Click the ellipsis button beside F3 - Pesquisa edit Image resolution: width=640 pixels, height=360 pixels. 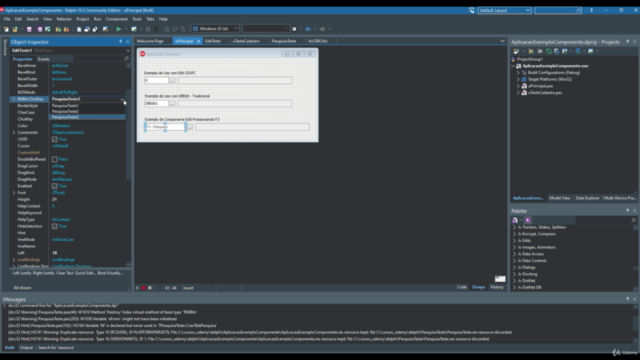pyautogui.click(x=190, y=127)
